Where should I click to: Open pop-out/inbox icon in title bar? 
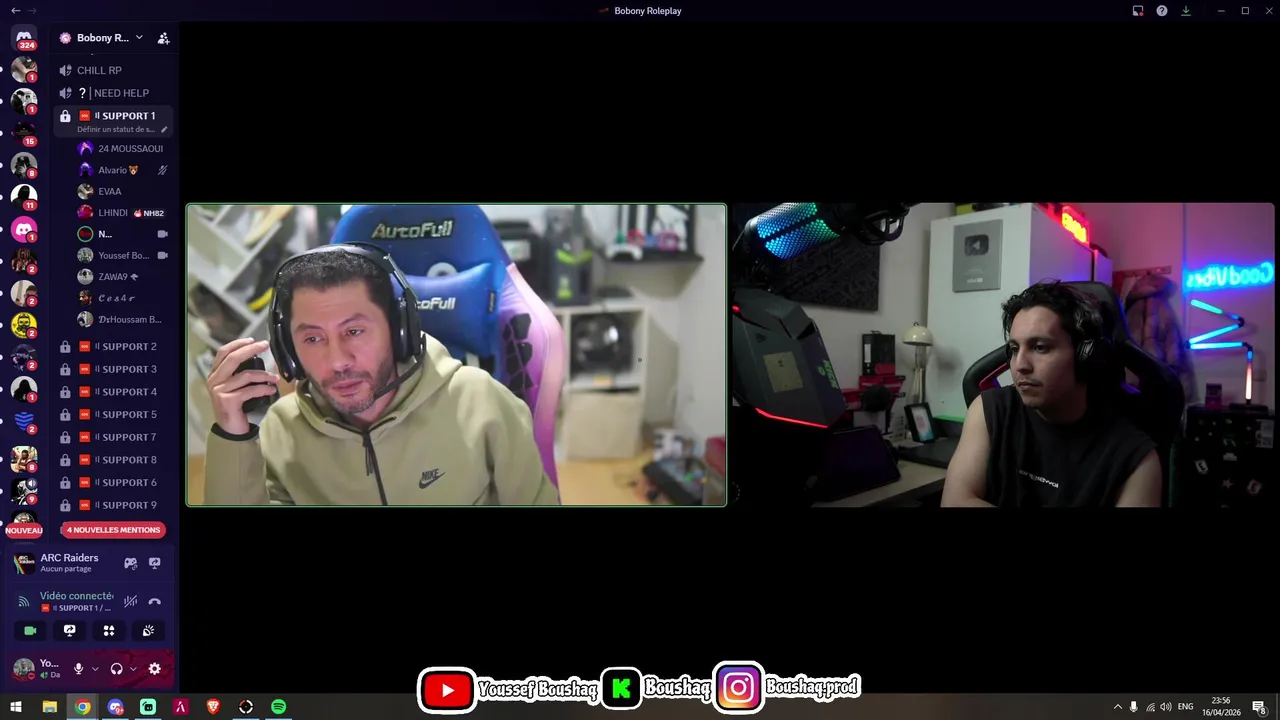pos(1138,11)
